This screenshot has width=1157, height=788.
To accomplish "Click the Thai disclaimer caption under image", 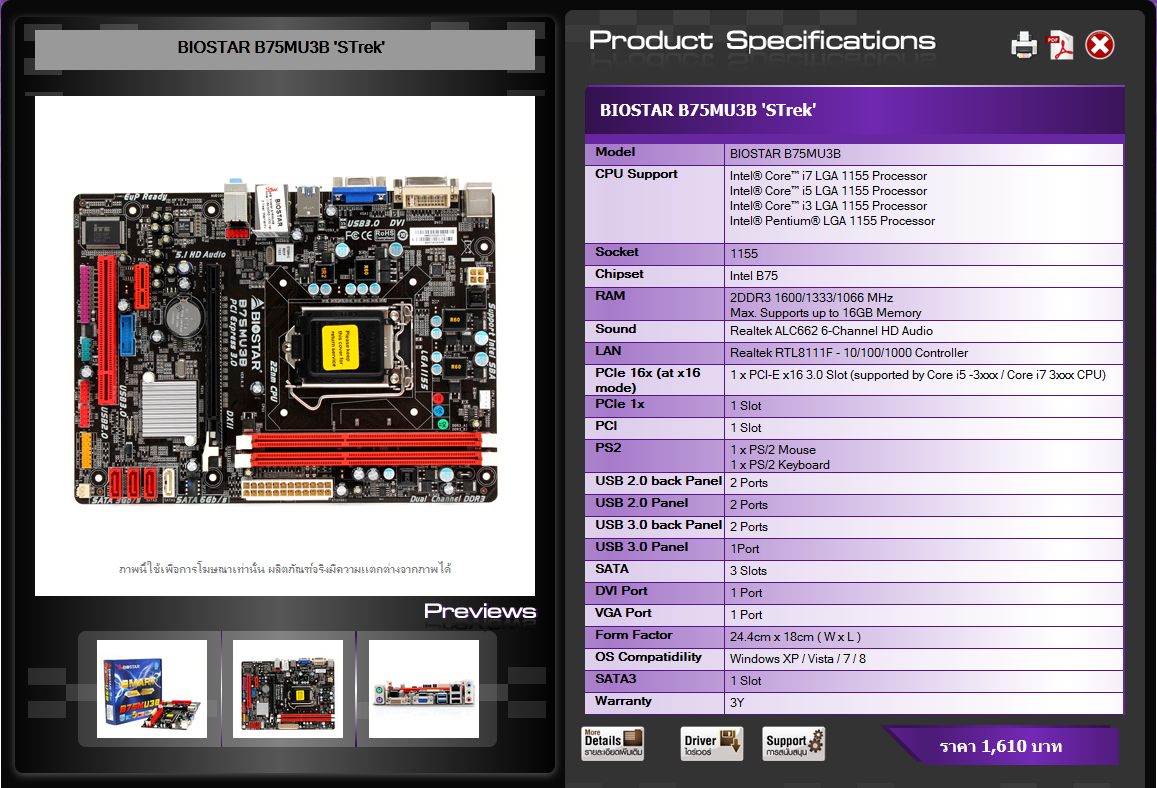I will point(285,569).
